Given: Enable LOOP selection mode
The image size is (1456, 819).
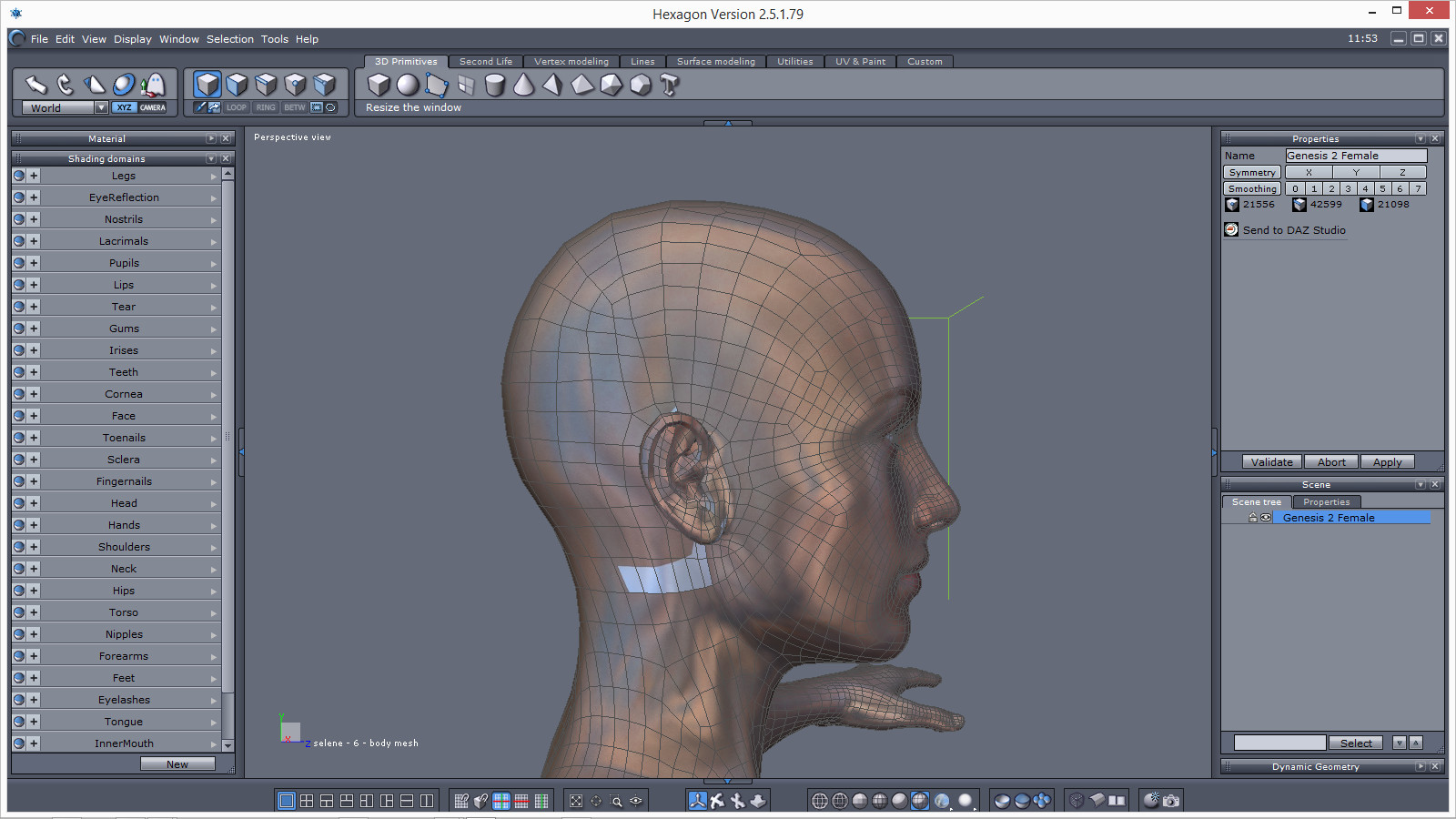Looking at the screenshot, I should [x=237, y=107].
